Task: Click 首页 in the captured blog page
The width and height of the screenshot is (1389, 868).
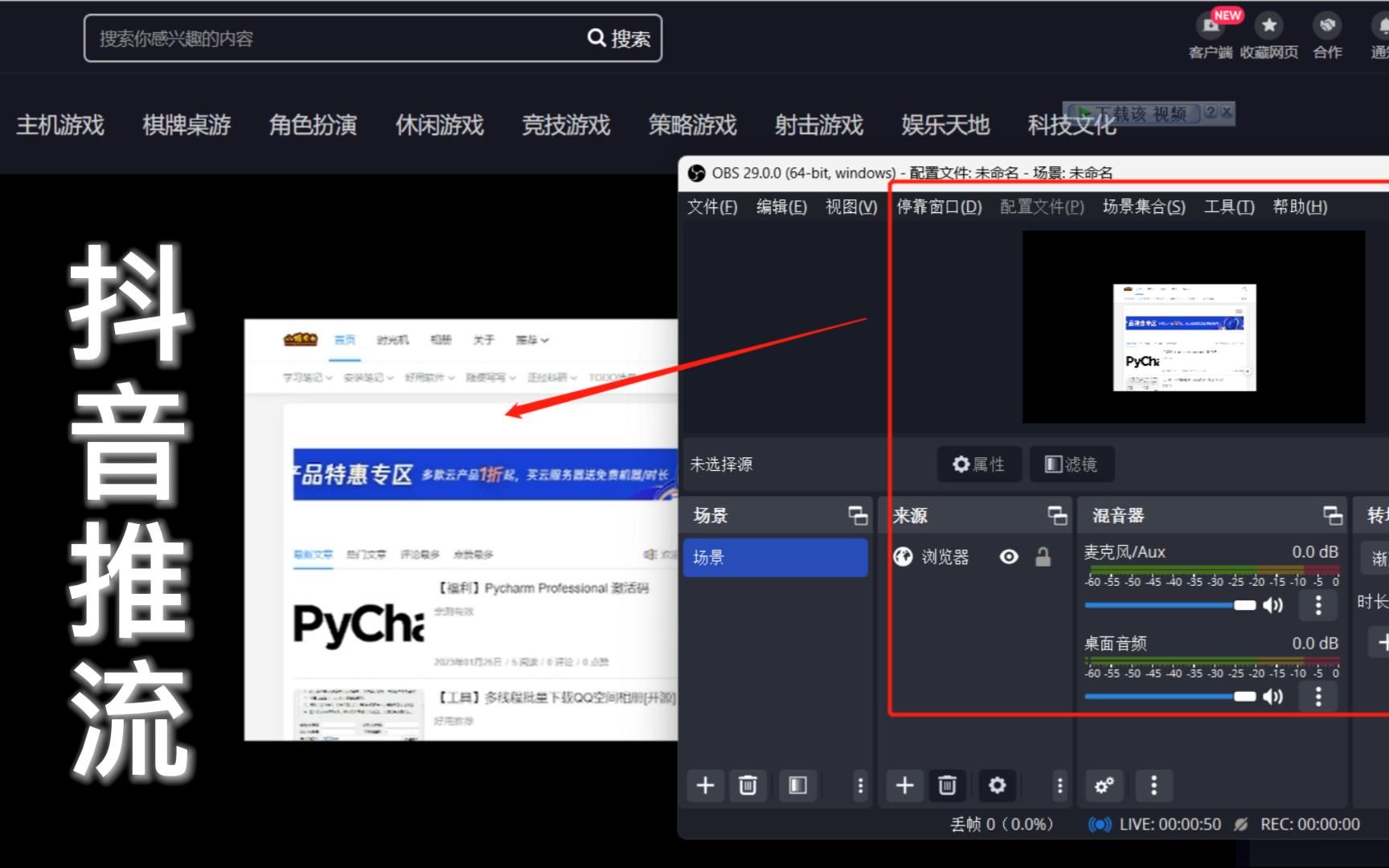Action: point(345,340)
